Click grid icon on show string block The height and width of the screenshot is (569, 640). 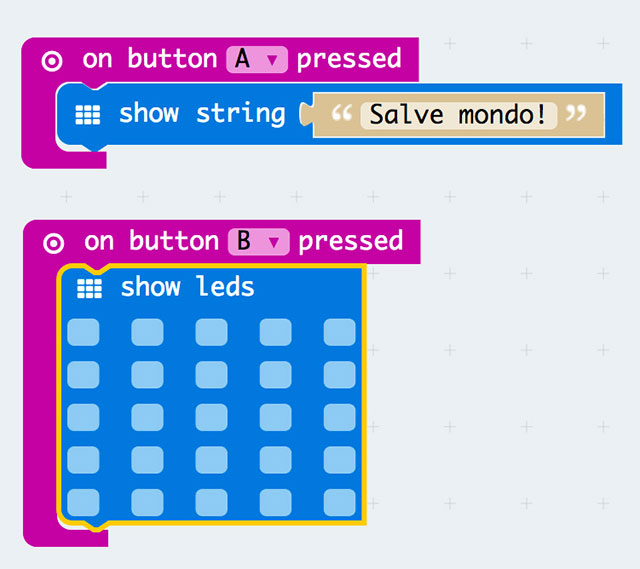tap(89, 115)
